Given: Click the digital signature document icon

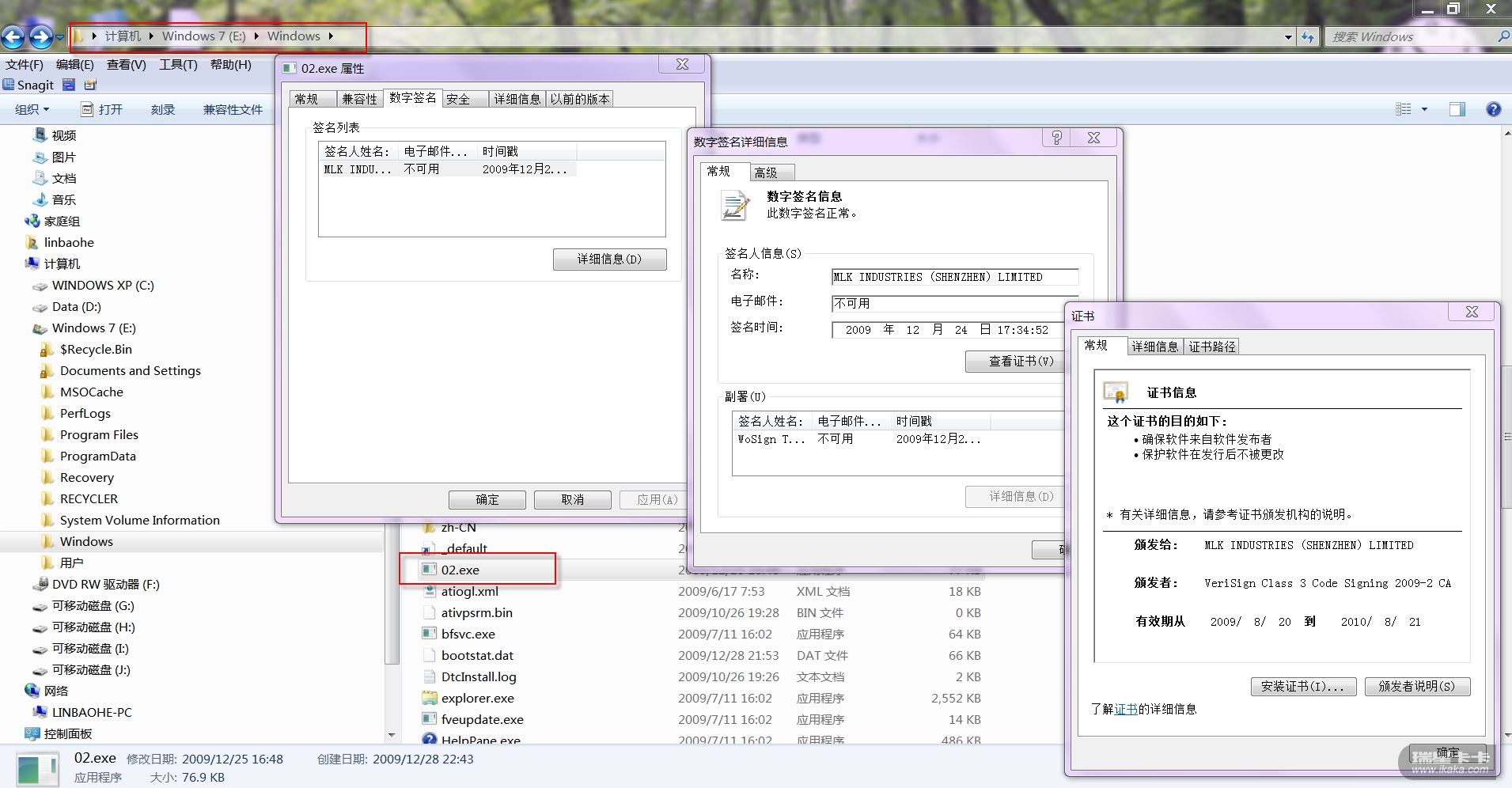Looking at the screenshot, I should tap(734, 205).
